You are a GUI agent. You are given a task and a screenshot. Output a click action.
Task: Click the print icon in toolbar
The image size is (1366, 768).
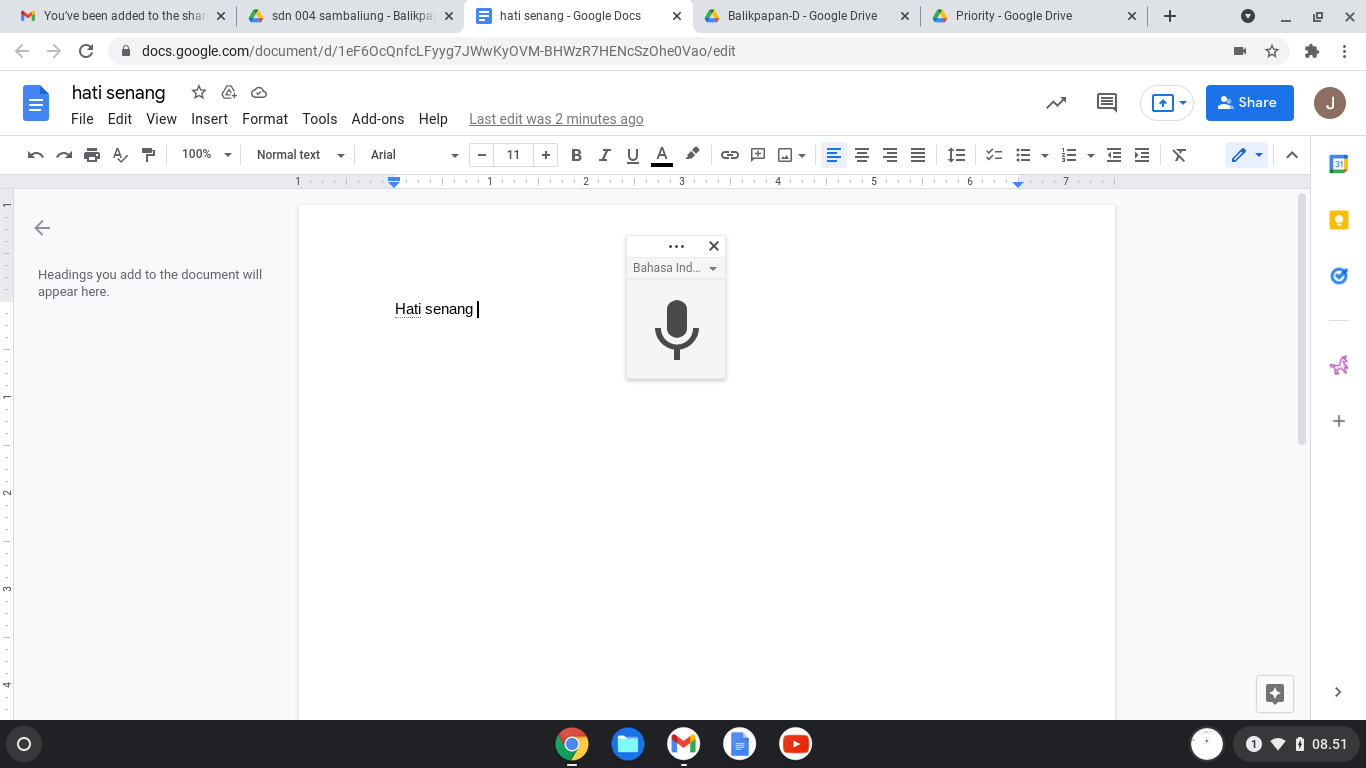click(x=92, y=155)
